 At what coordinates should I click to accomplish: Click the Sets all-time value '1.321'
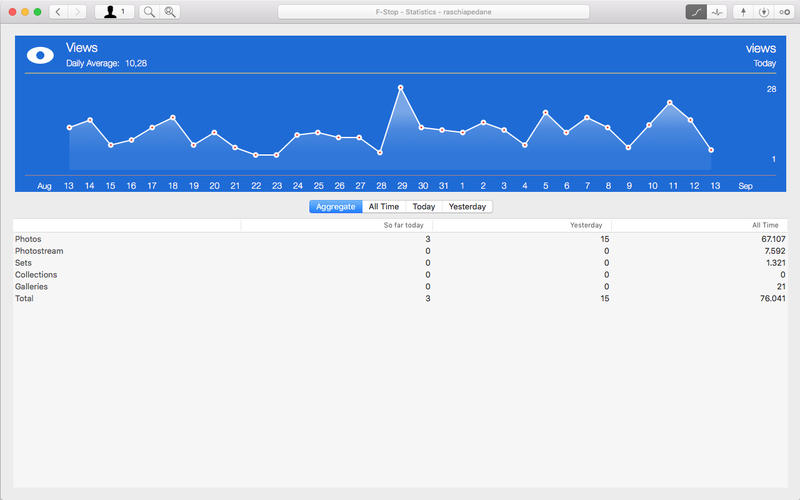776,263
